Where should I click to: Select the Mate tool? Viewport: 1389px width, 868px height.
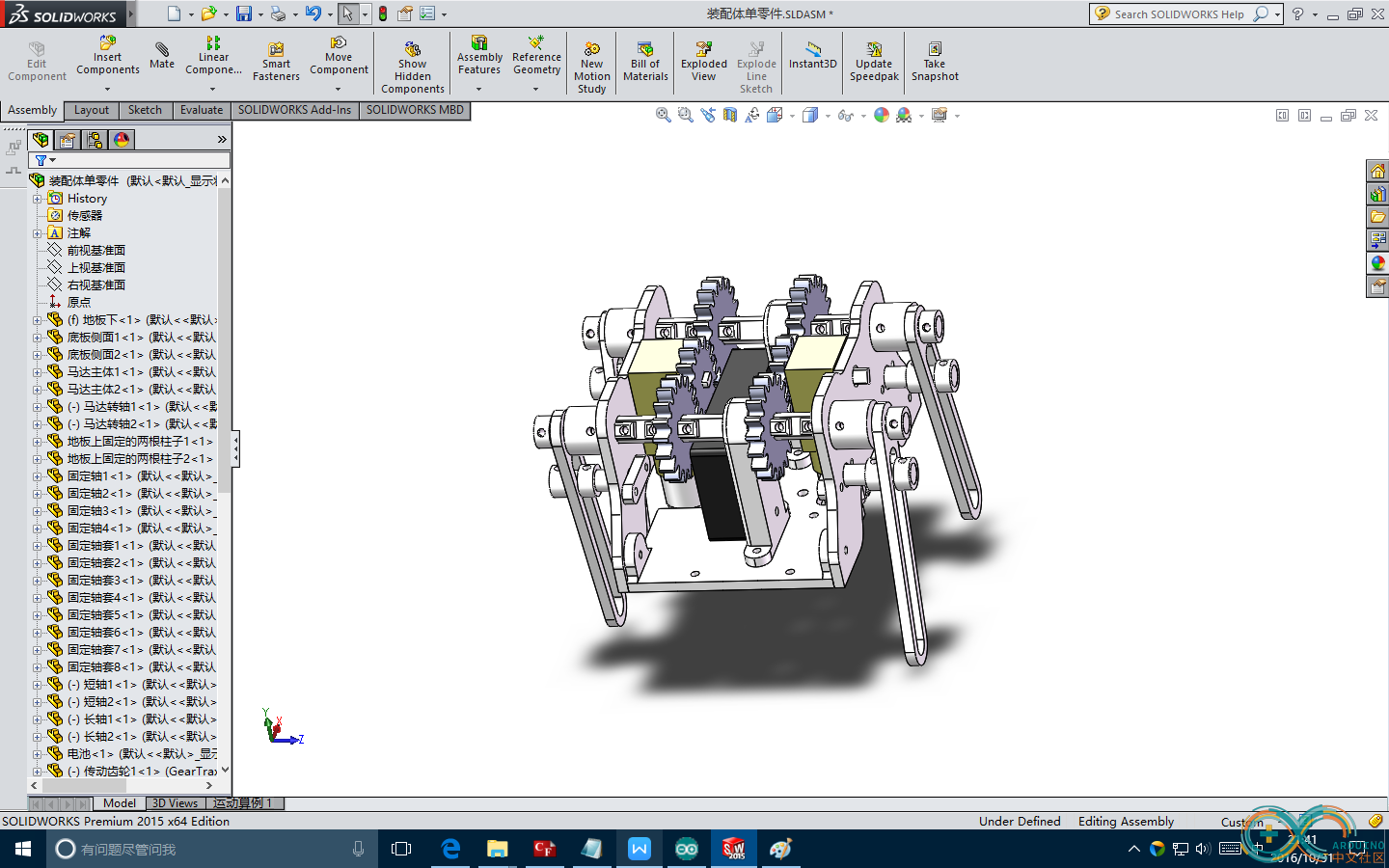click(x=162, y=56)
